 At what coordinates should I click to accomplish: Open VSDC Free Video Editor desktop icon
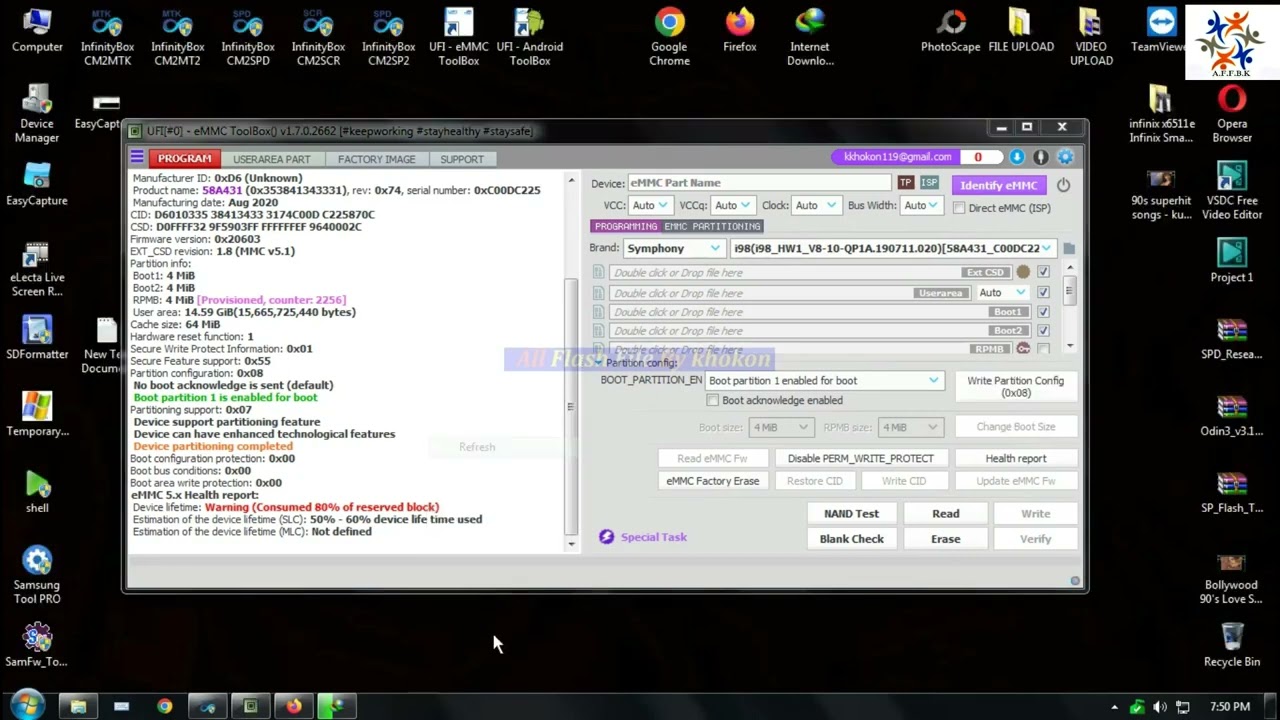pyautogui.click(x=1232, y=192)
